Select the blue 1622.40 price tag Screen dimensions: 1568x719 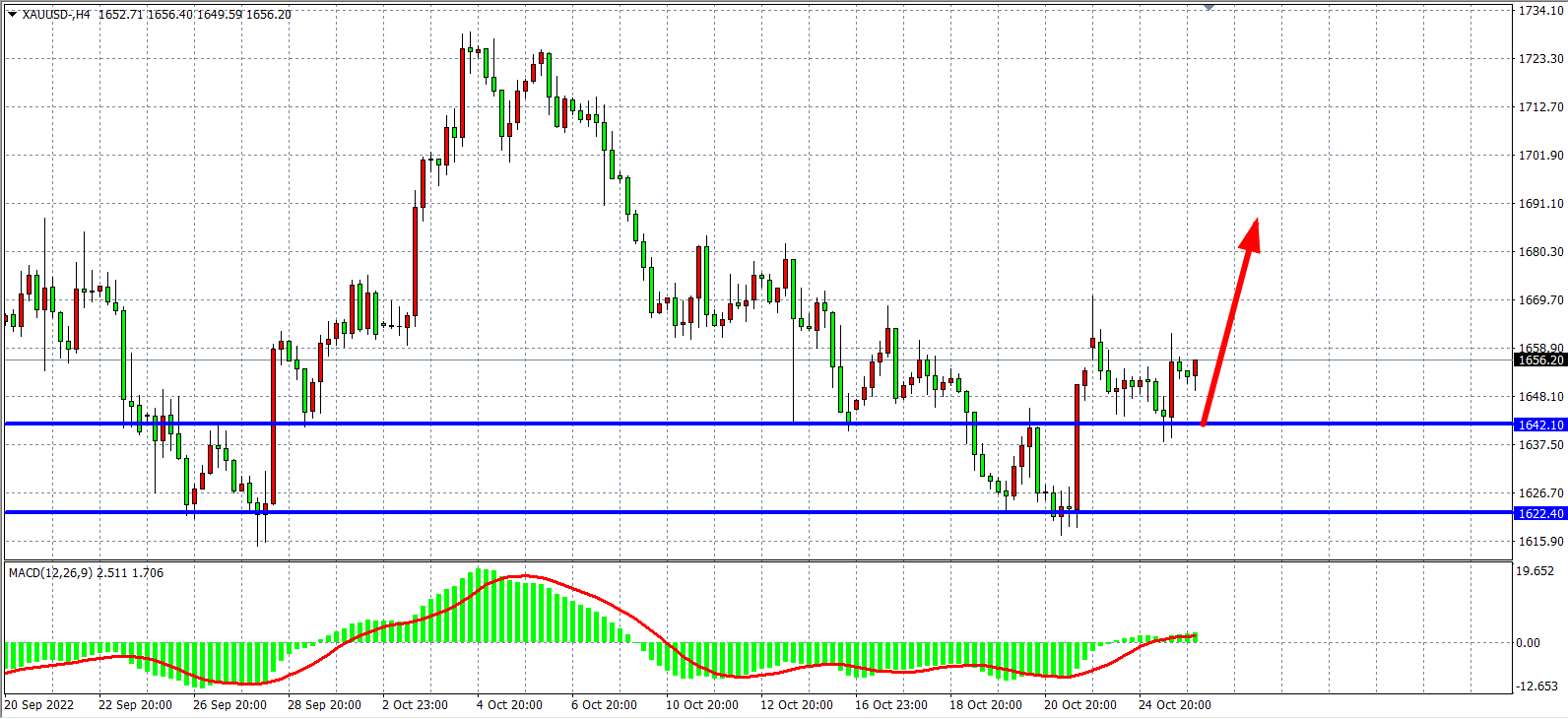point(1539,513)
